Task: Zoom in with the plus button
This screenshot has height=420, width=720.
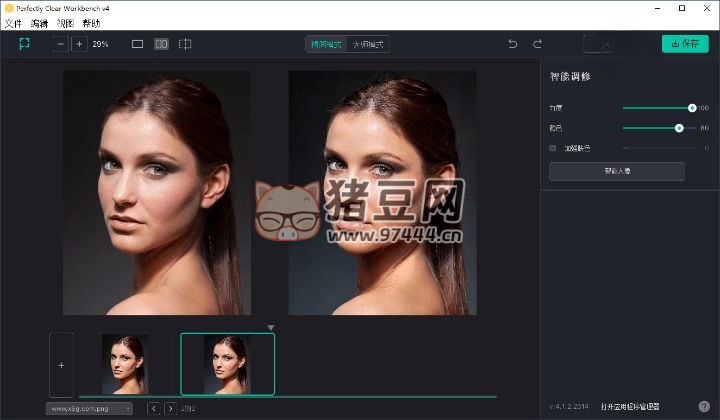Action: 79,44
